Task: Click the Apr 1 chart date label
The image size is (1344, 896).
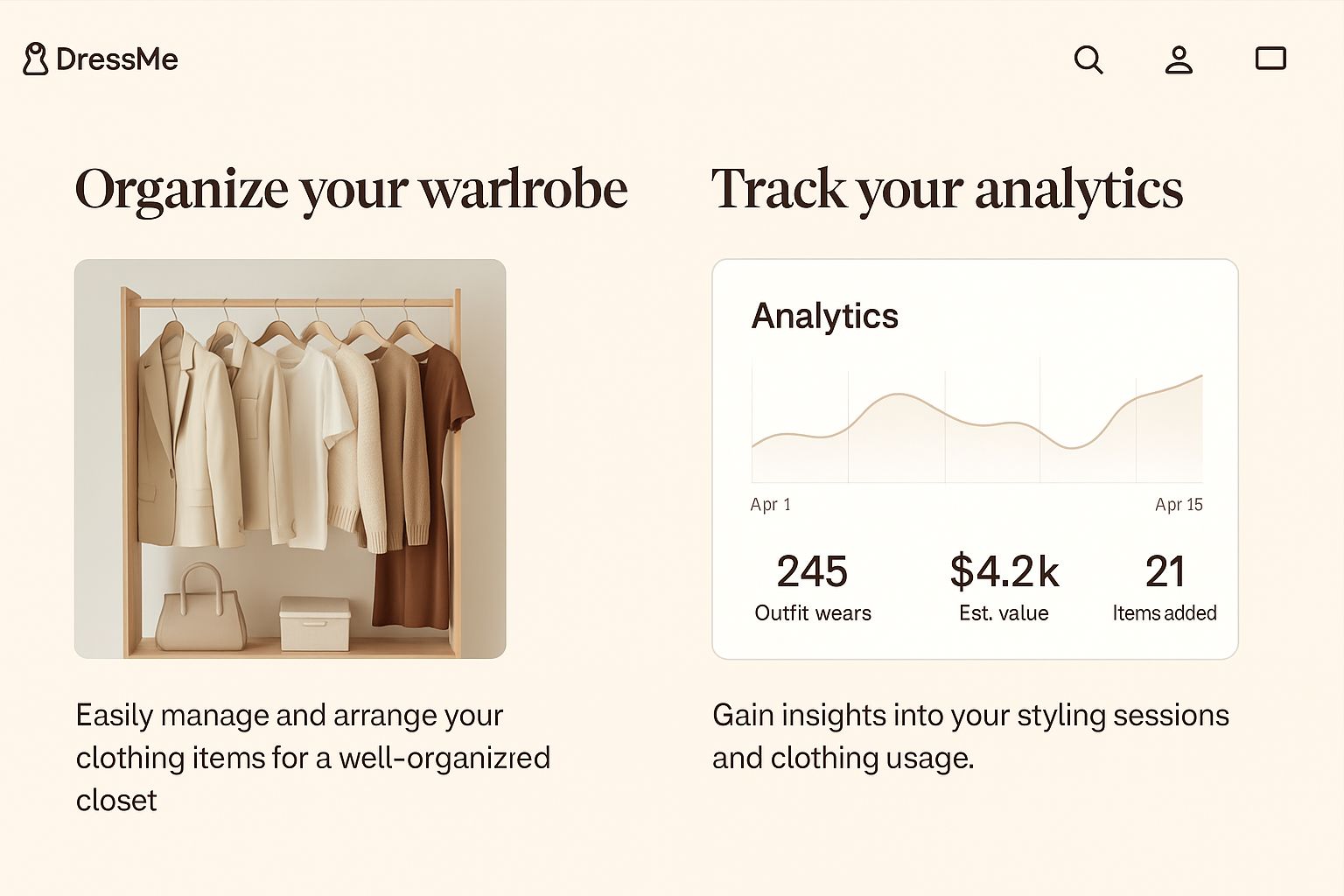Action: pos(770,505)
